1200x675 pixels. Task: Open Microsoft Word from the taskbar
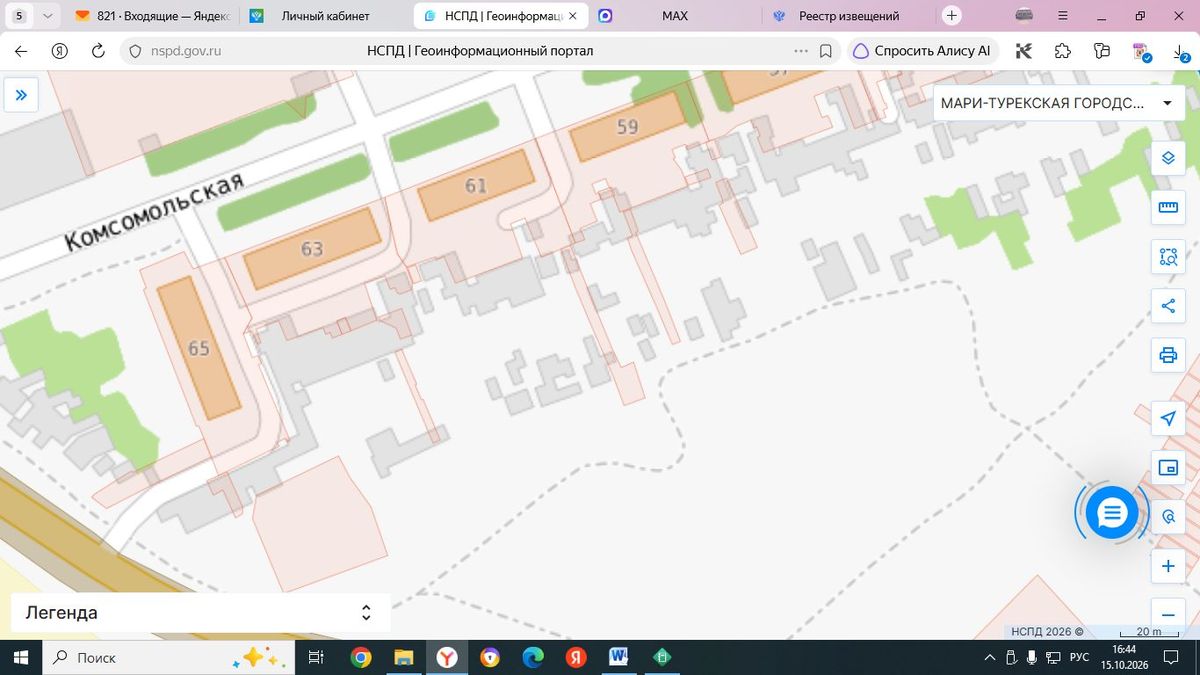click(618, 657)
